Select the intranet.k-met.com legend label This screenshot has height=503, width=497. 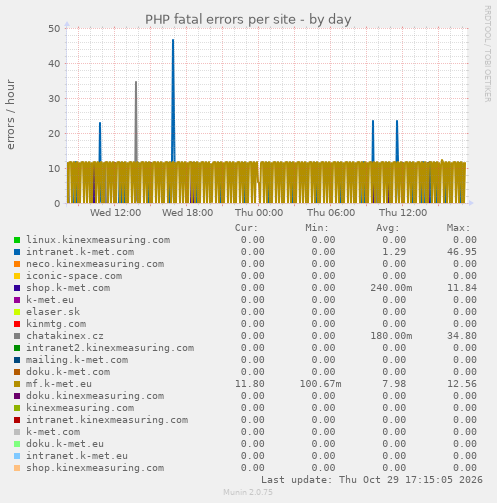(80, 252)
